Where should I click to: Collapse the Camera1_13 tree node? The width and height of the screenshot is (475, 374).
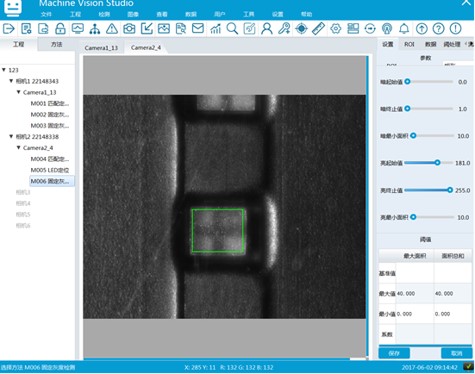pyautogui.click(x=19, y=92)
